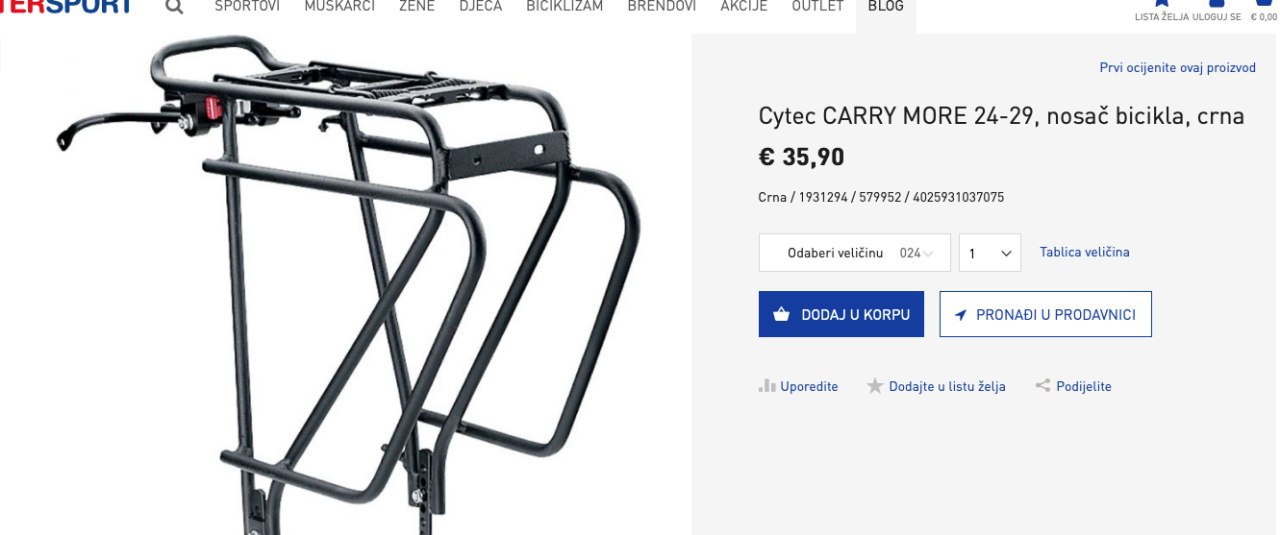The width and height of the screenshot is (1280, 535).
Task: Switch to the Blog tab
Action: click(886, 10)
